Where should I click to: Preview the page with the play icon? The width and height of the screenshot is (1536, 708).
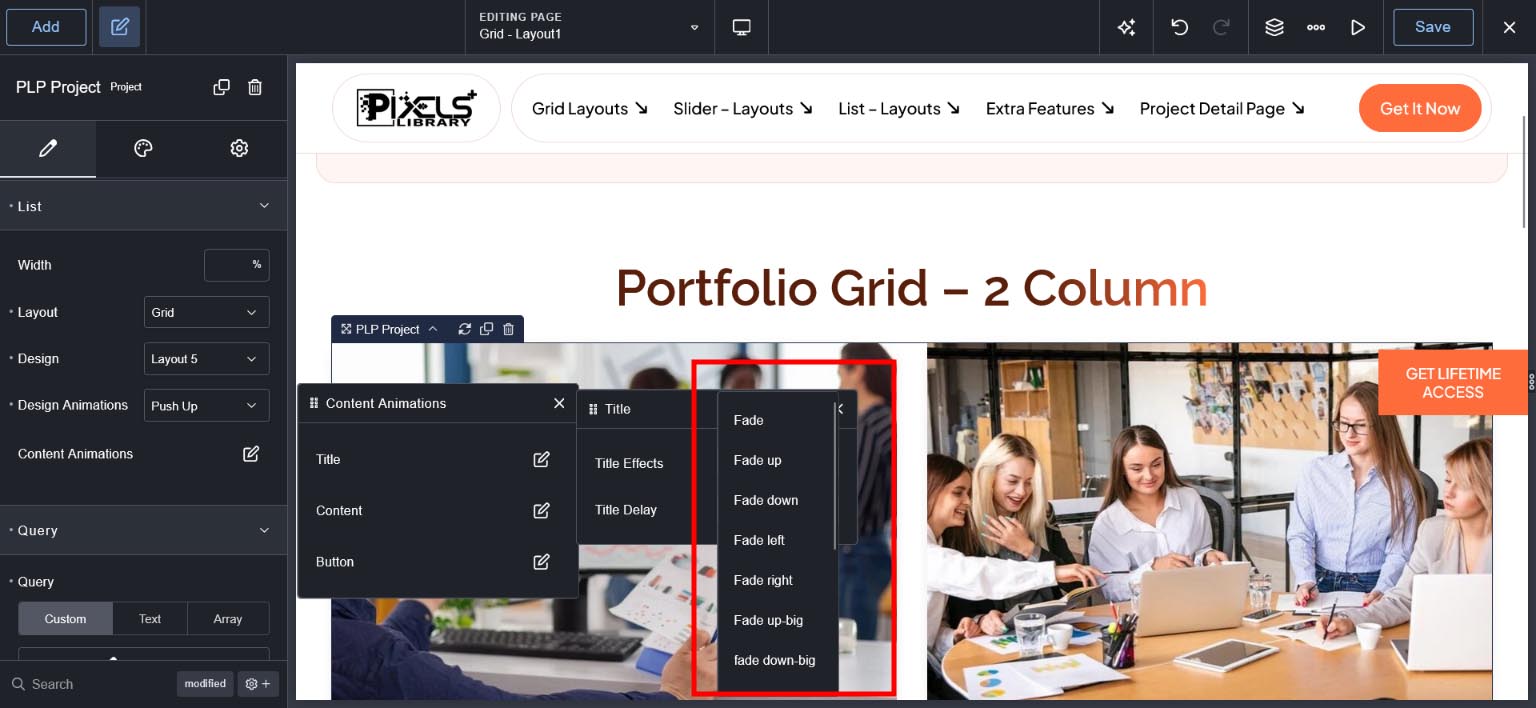tap(1357, 27)
